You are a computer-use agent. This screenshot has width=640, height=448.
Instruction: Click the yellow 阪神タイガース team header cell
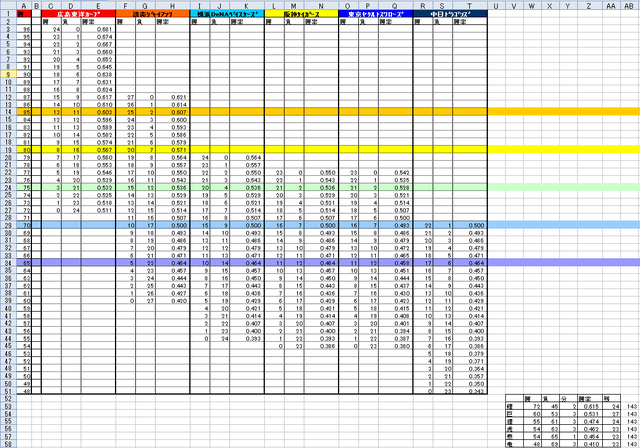301,14
